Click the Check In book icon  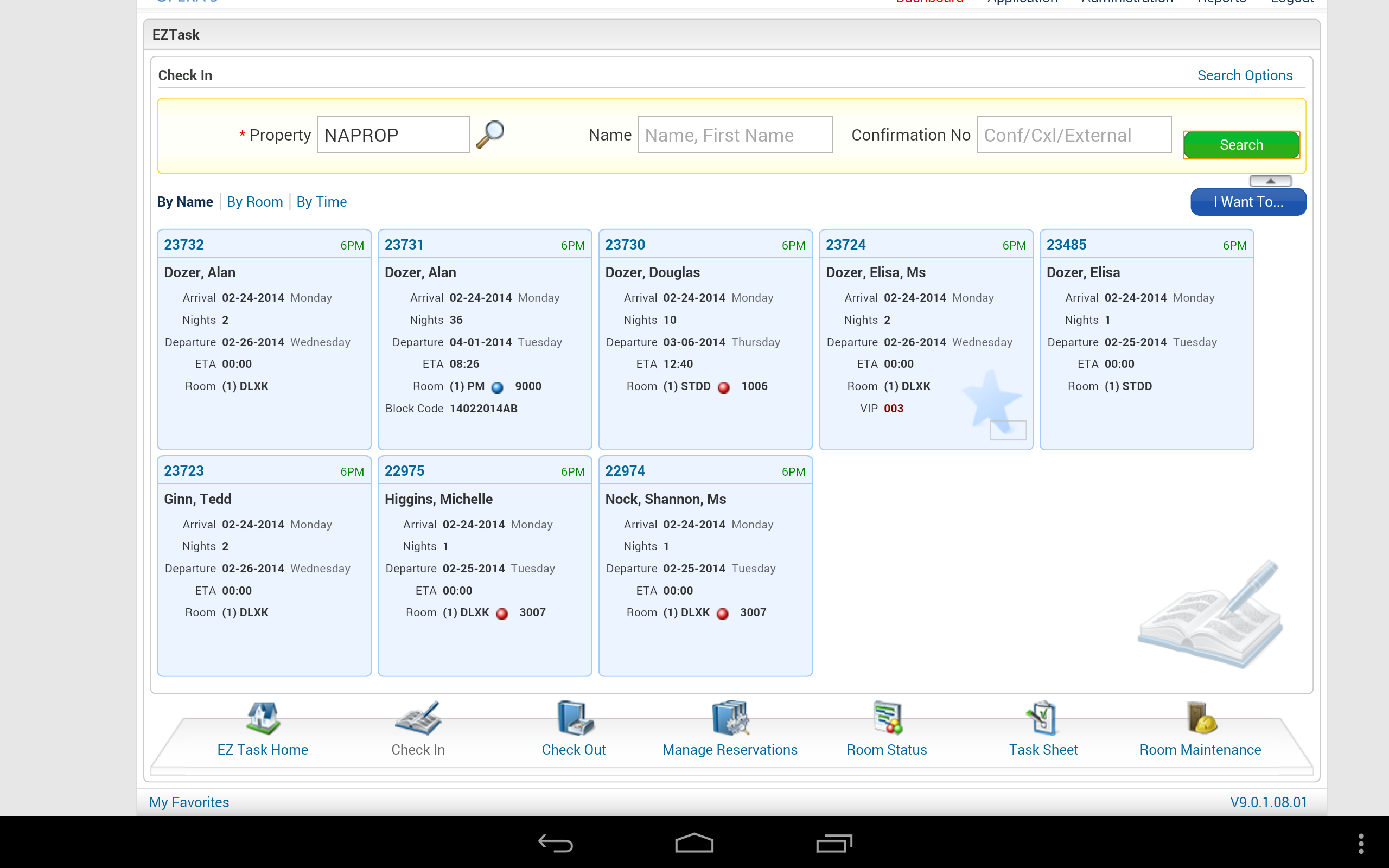[418, 718]
